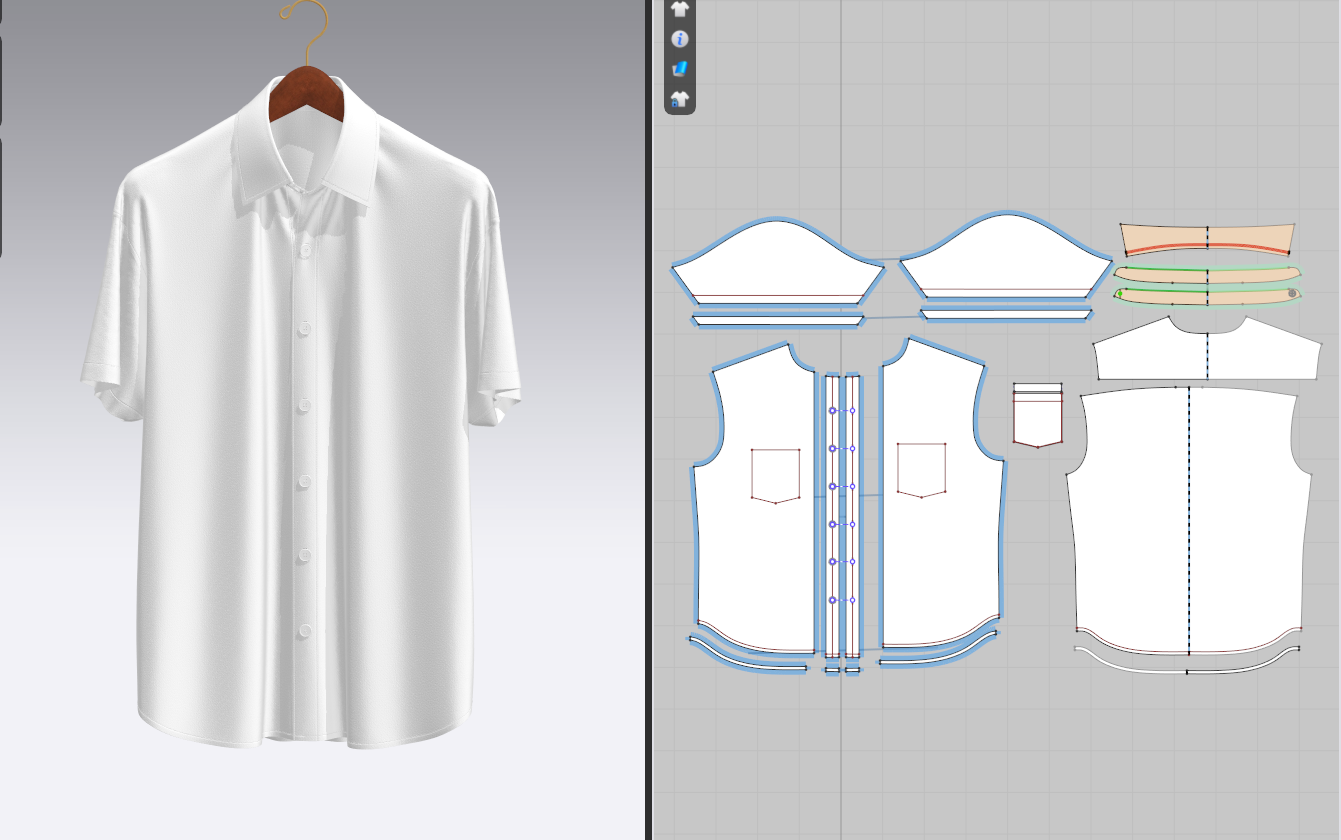Click pocket outline on right front bodice
The image size is (1341, 840).
(x=922, y=469)
